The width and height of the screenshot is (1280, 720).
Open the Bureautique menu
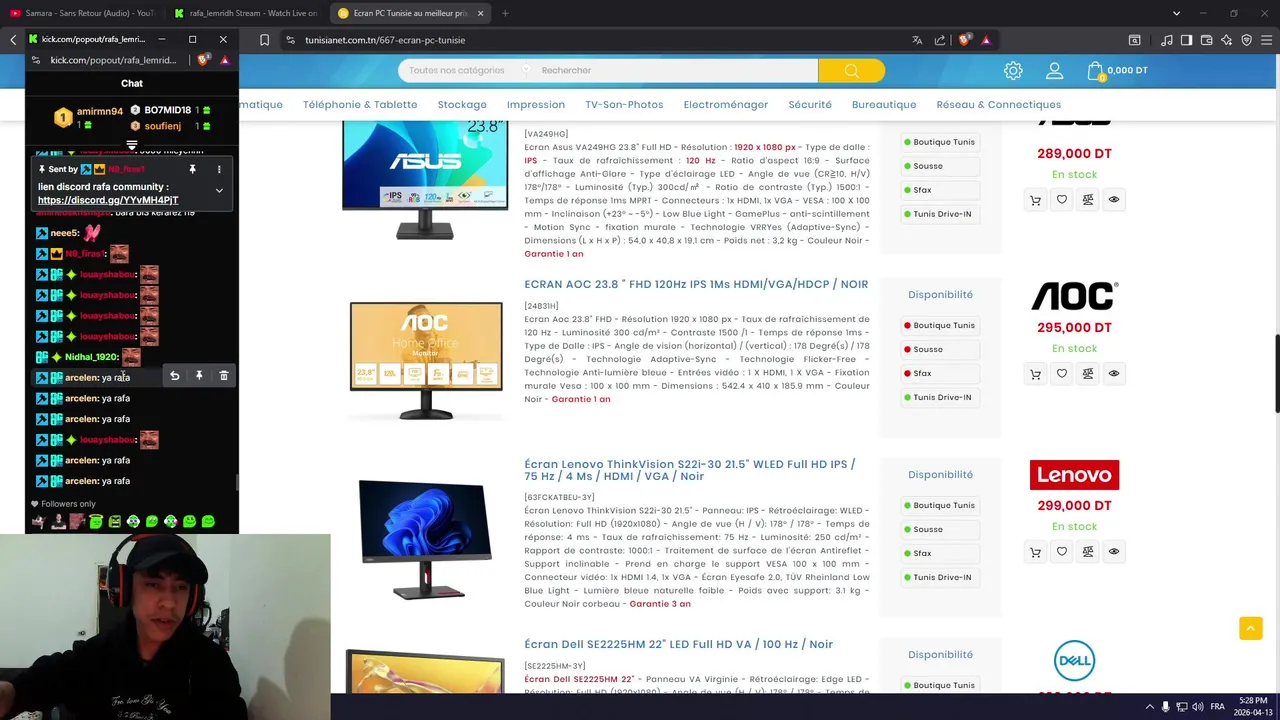(884, 104)
